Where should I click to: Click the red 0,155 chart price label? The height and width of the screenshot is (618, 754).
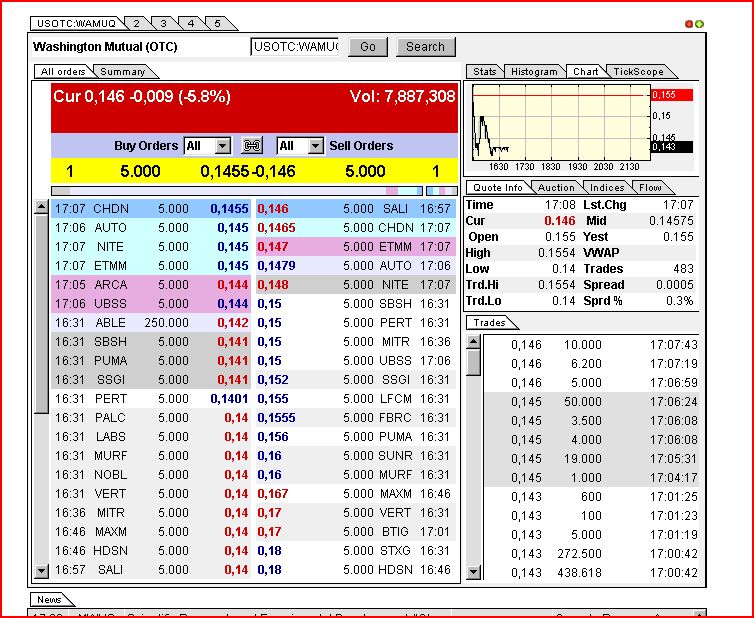(672, 95)
